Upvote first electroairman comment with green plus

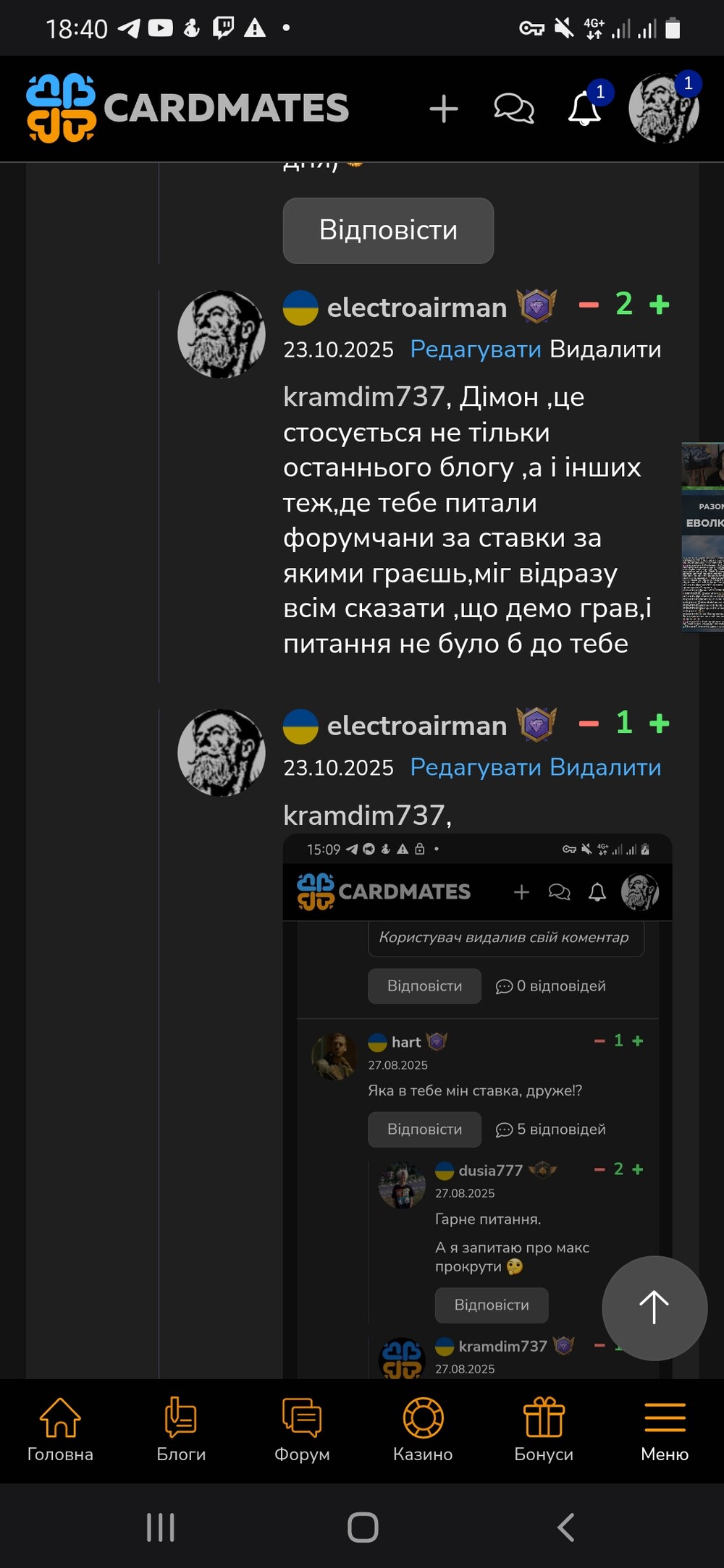[659, 305]
